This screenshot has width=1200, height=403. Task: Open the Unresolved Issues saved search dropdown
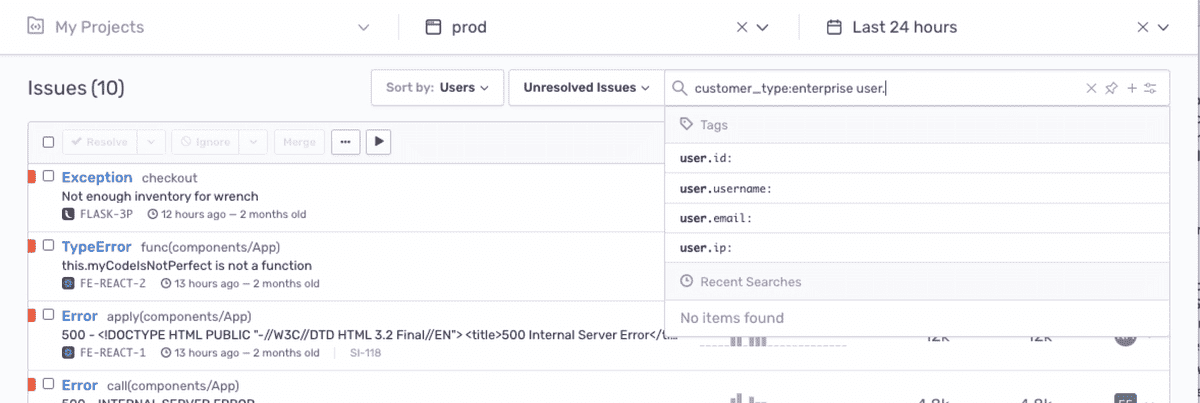[x=587, y=88]
